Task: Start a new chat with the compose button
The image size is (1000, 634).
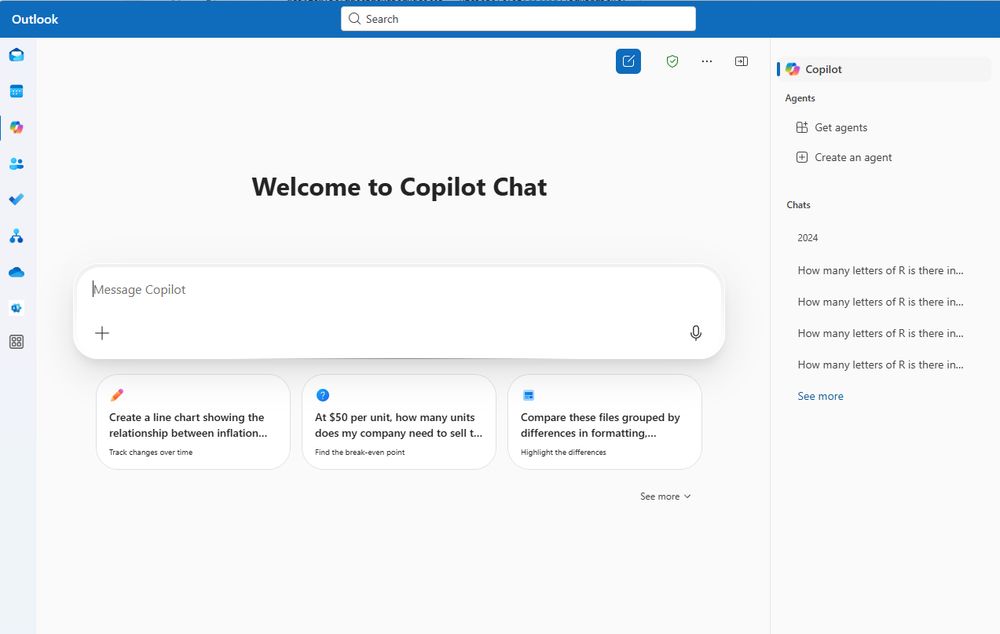Action: click(x=628, y=61)
